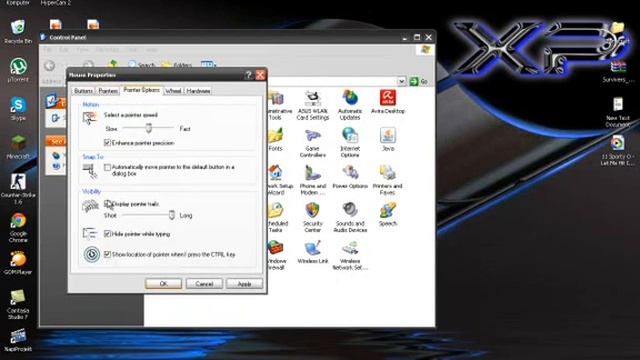Click Go button beside address bar

click(419, 81)
